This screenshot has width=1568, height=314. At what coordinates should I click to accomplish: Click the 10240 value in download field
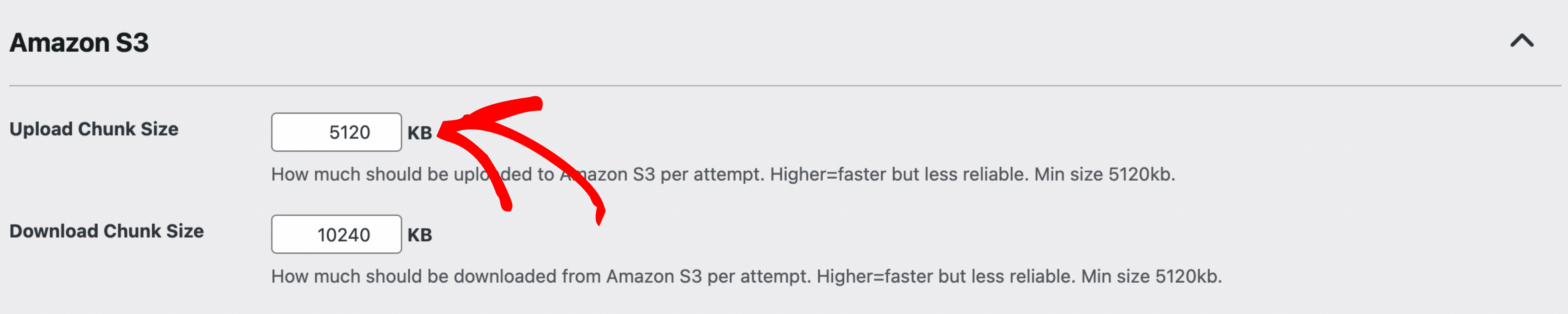[343, 235]
